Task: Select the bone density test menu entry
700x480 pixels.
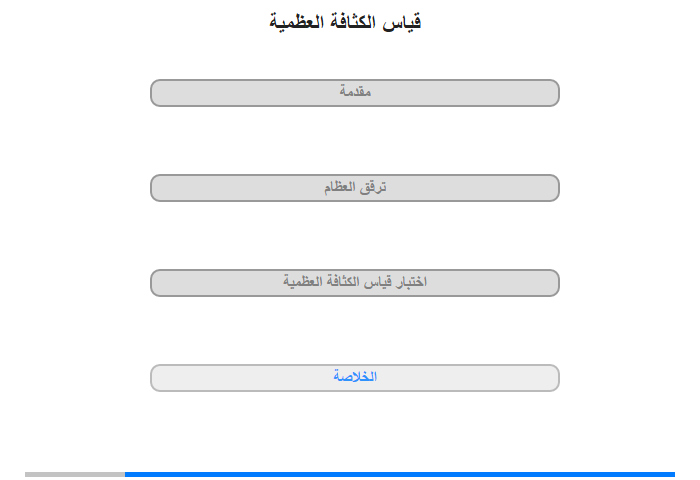Action: coord(354,283)
